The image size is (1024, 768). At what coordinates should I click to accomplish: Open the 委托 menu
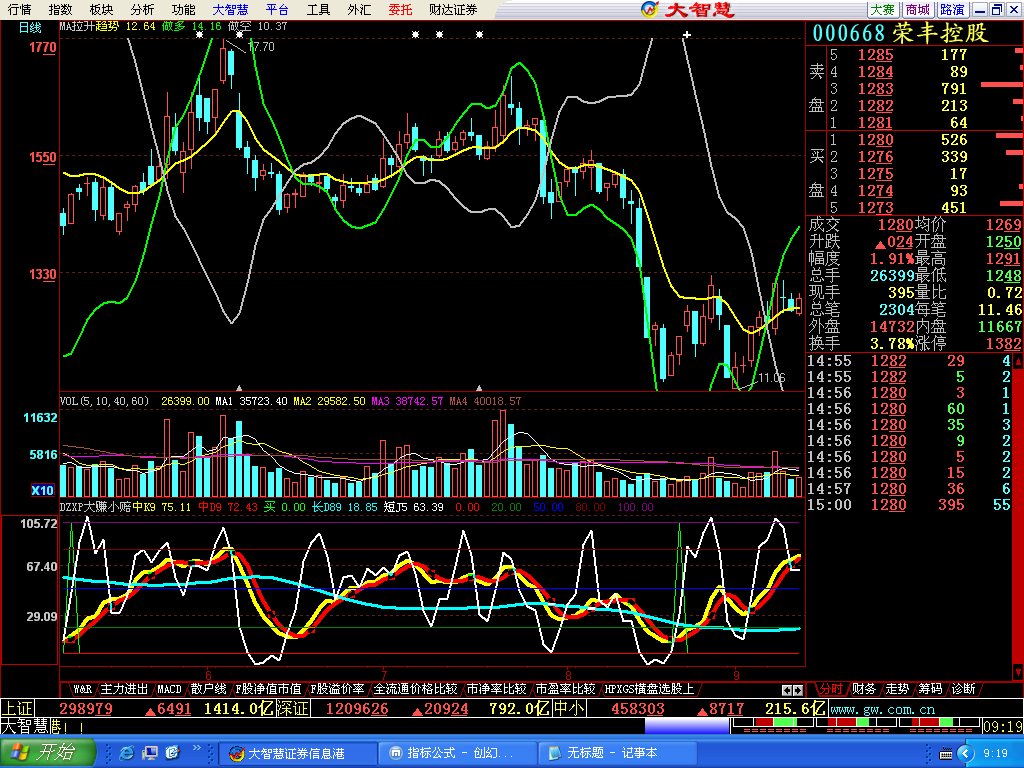tap(400, 10)
